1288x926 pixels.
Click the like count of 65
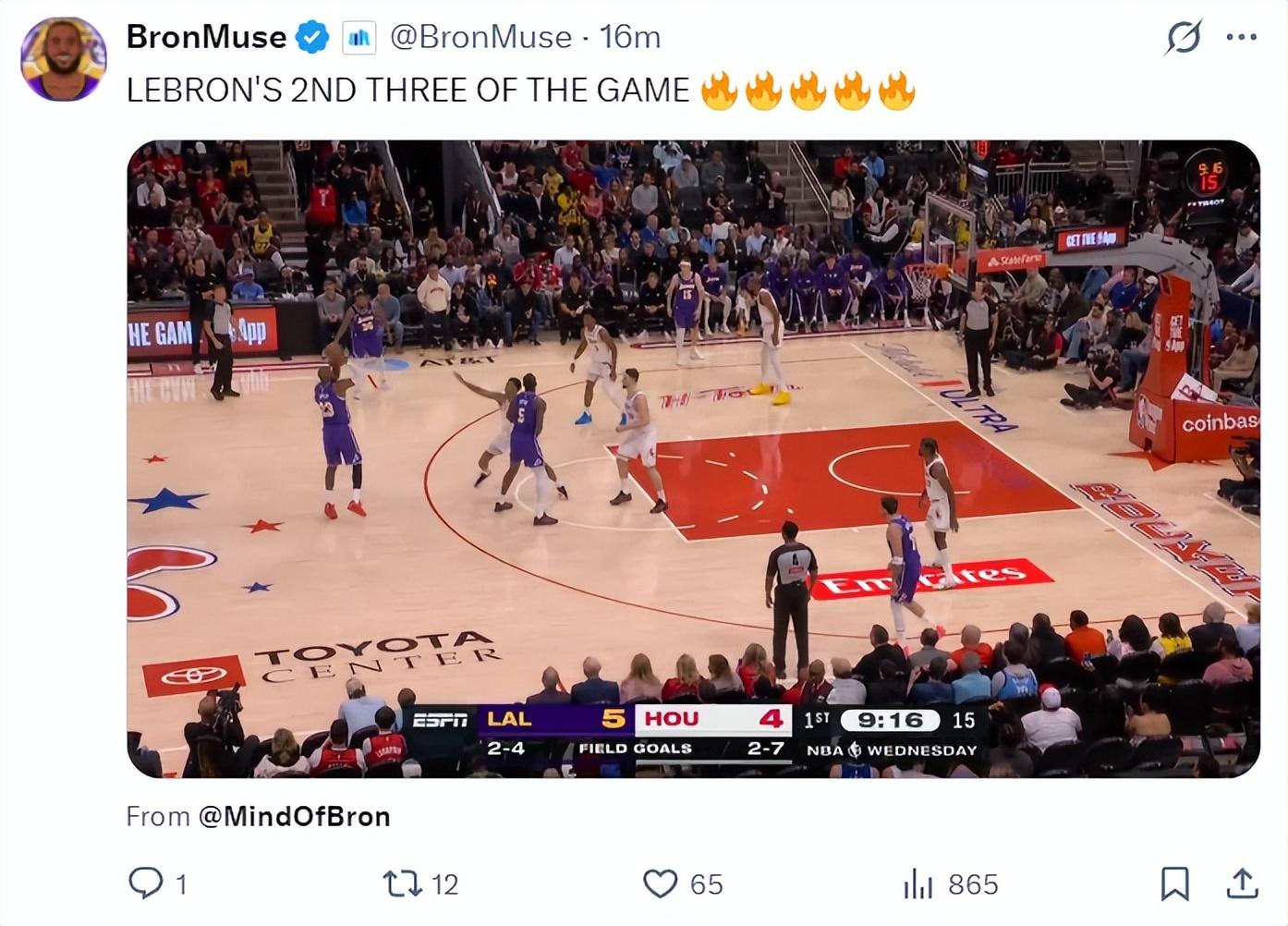point(707,884)
